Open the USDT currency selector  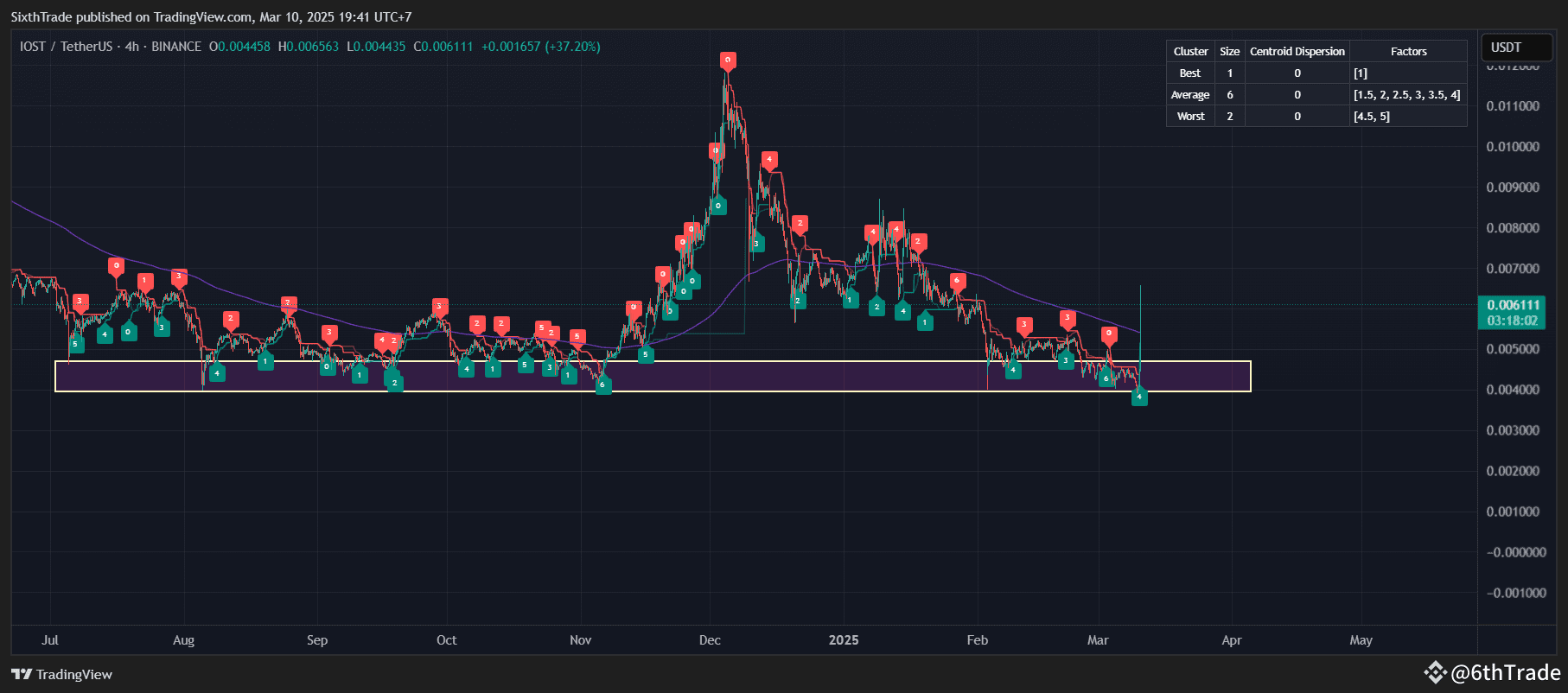(1516, 48)
